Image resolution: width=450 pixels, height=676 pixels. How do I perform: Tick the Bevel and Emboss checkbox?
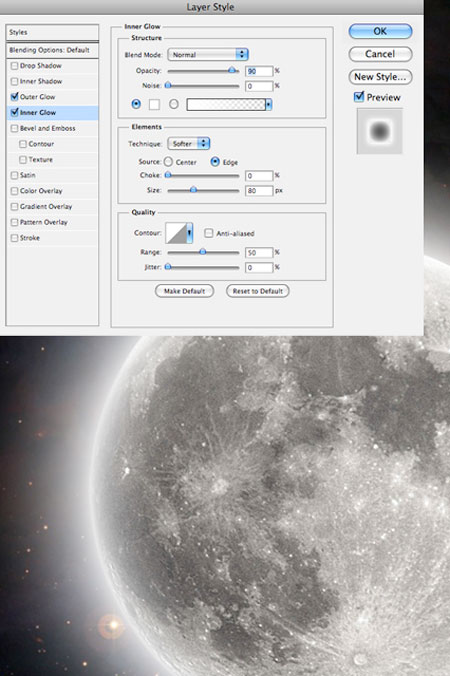[14, 128]
